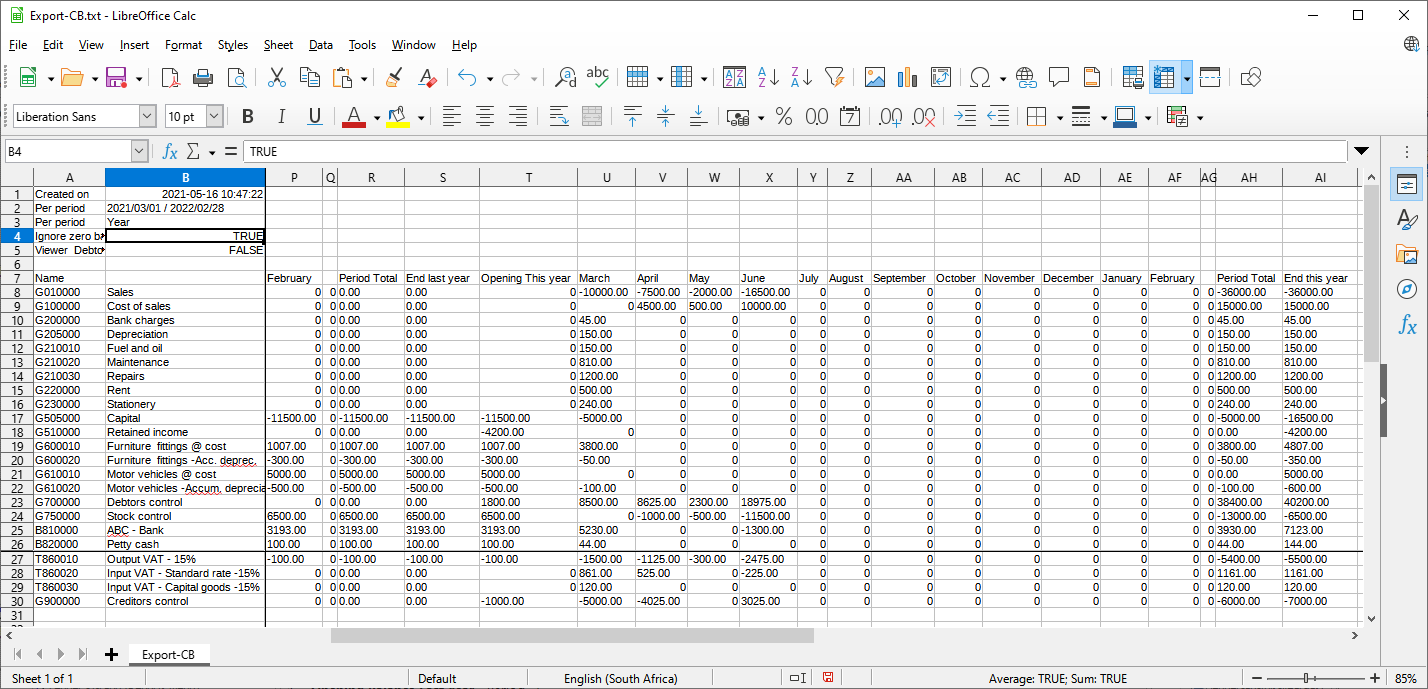
Task: Toggle Bold formatting
Action: (x=248, y=117)
